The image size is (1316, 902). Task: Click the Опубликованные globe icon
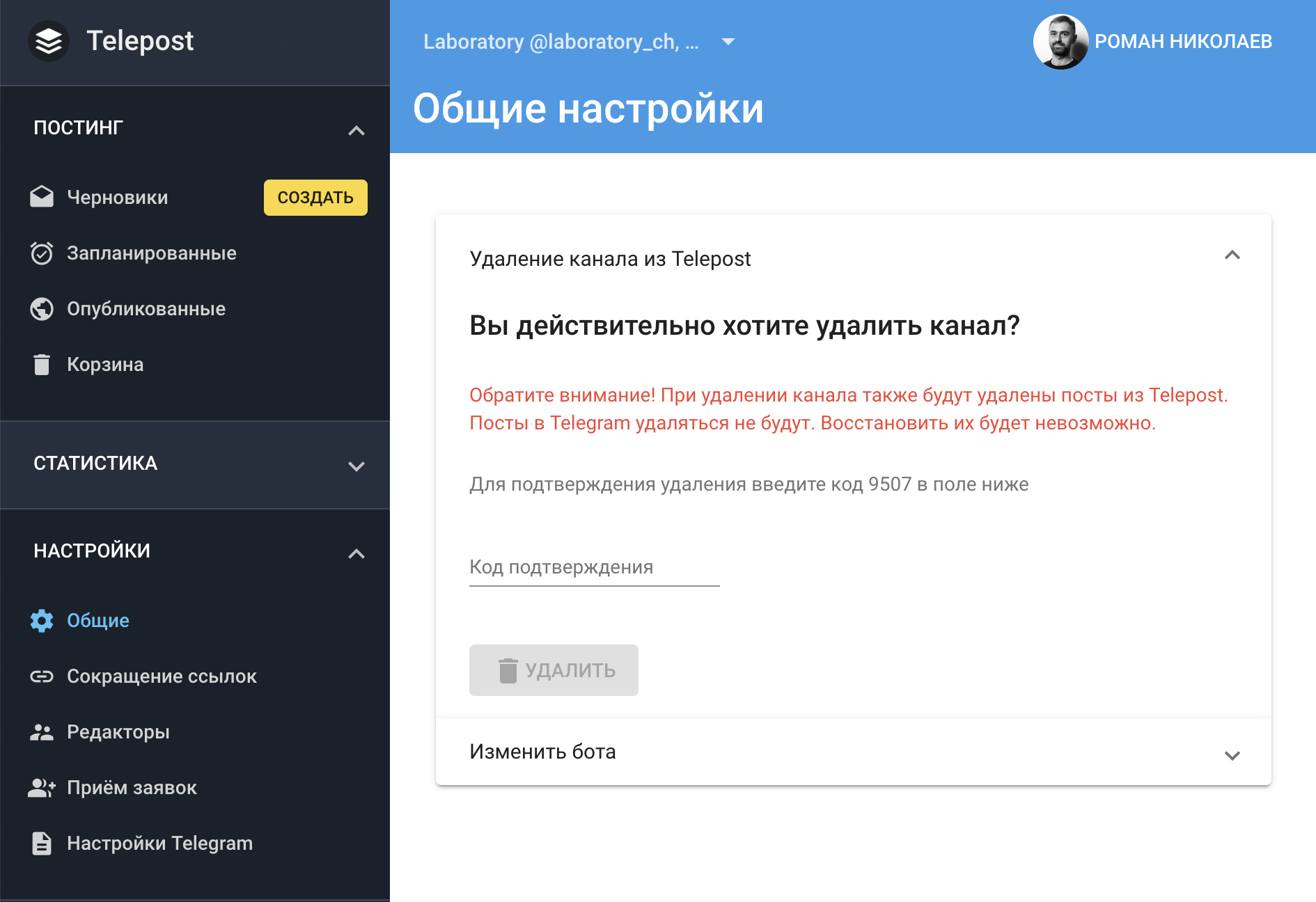(x=42, y=308)
